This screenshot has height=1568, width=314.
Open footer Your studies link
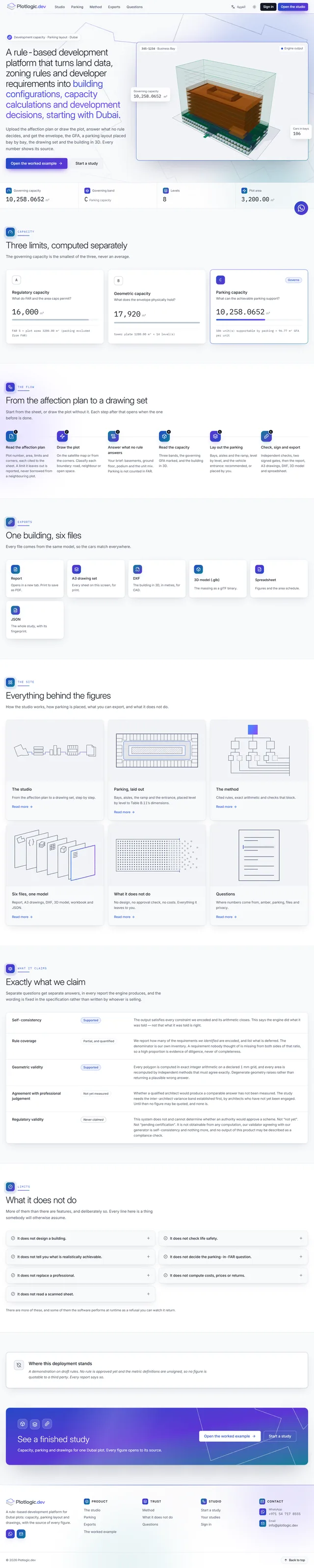pos(210,1517)
